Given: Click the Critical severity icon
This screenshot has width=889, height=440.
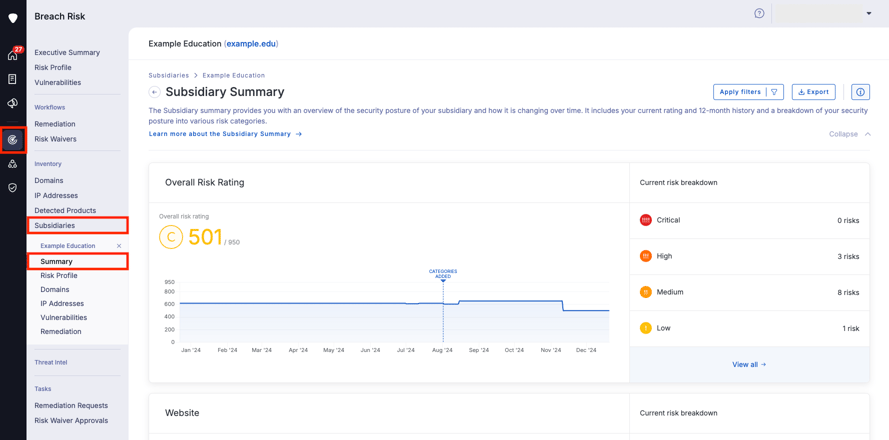Looking at the screenshot, I should click(x=646, y=220).
